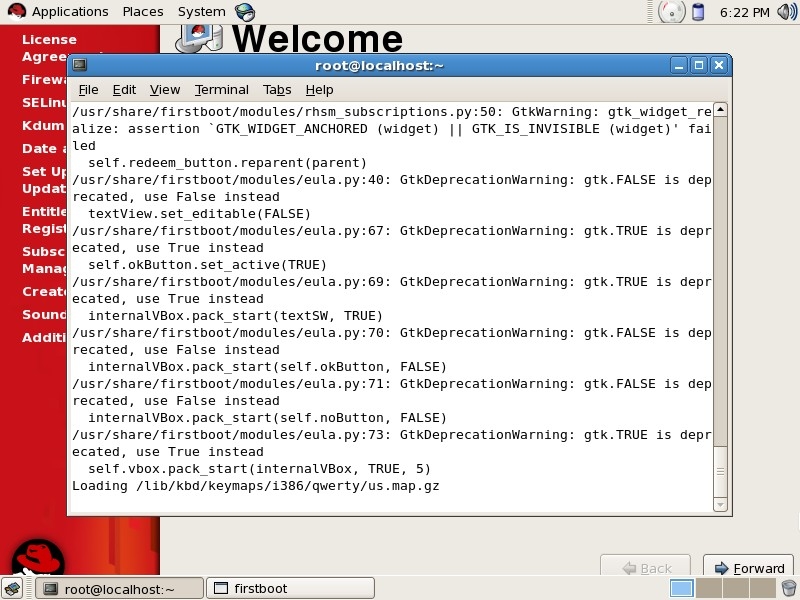This screenshot has height=600, width=800.
Task: Open the Terminal menu in menubar
Action: [221, 90]
